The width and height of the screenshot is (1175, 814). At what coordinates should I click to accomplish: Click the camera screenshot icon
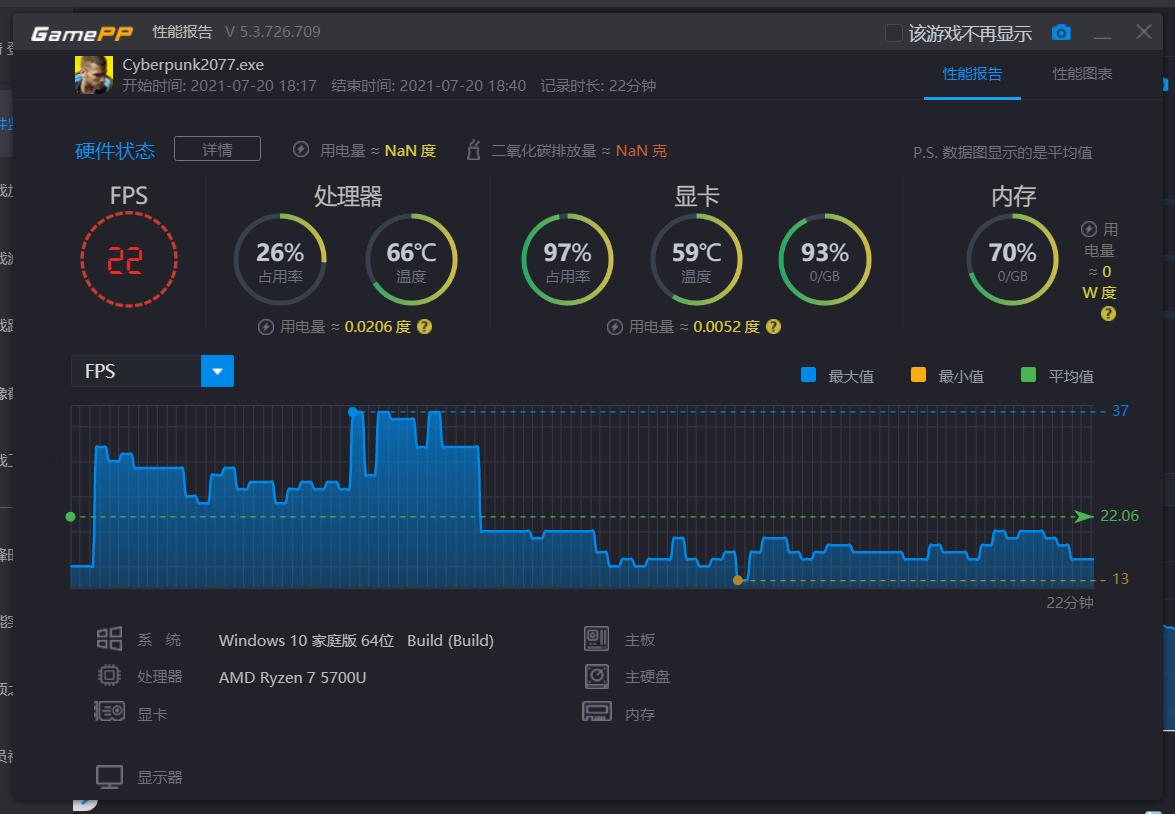[1061, 33]
